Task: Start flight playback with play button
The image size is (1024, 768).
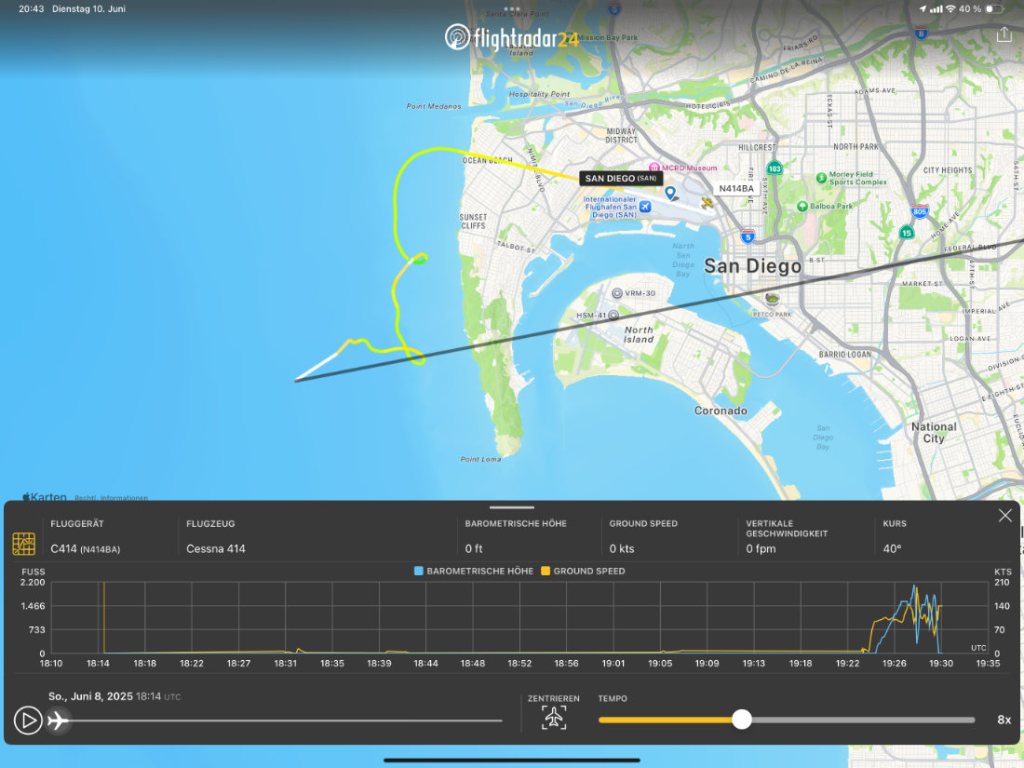Action: click(x=28, y=720)
